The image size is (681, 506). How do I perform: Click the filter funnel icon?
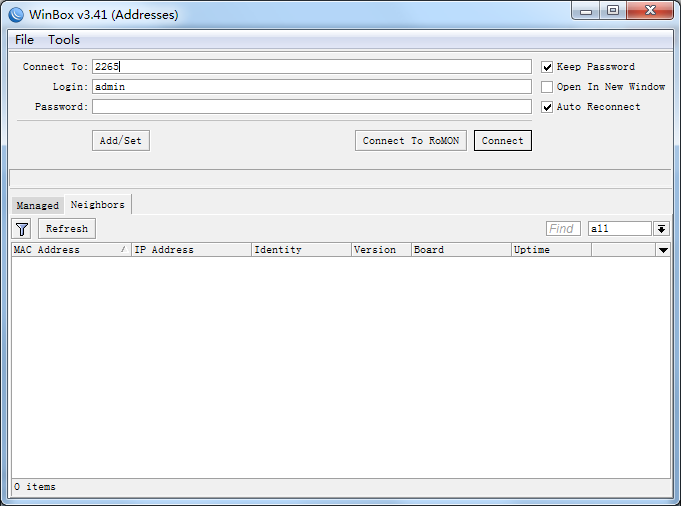click(22, 229)
